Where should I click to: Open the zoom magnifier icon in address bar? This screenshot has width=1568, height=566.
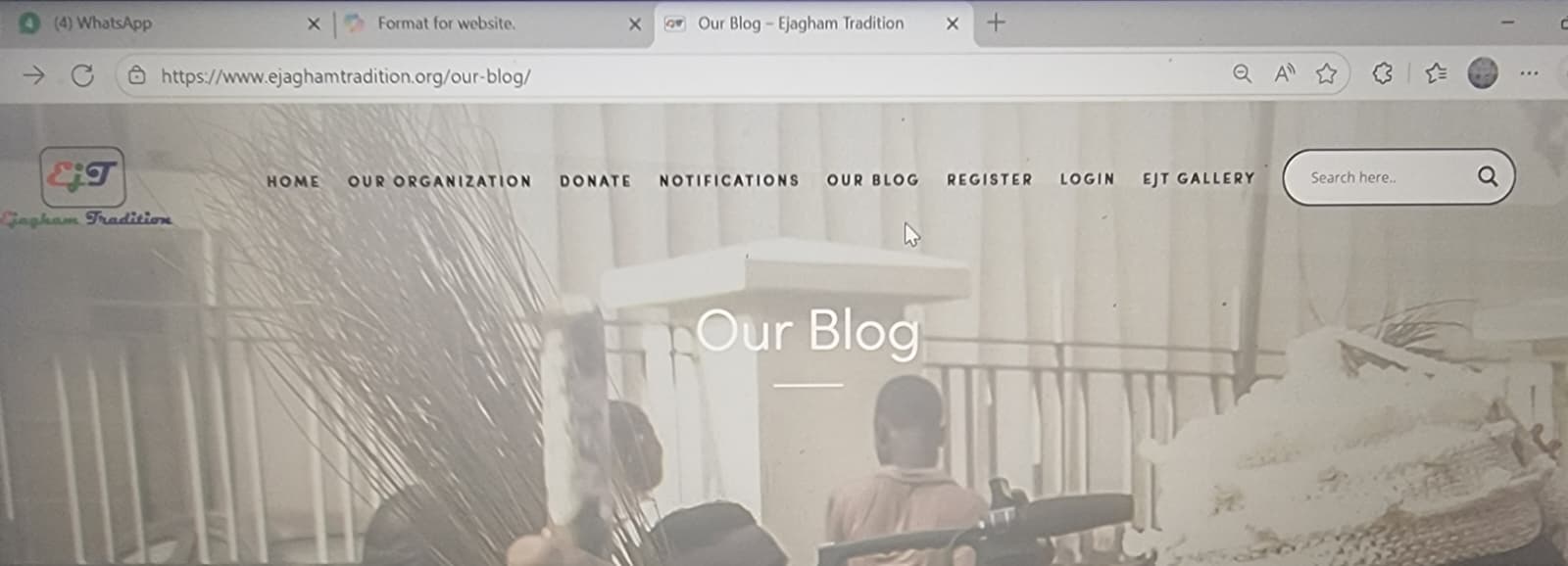click(1242, 73)
